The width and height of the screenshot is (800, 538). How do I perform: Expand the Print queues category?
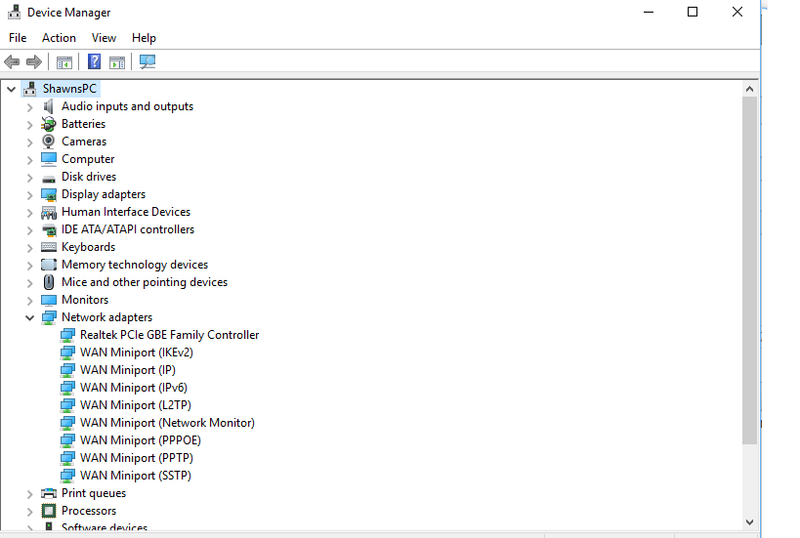(x=30, y=494)
